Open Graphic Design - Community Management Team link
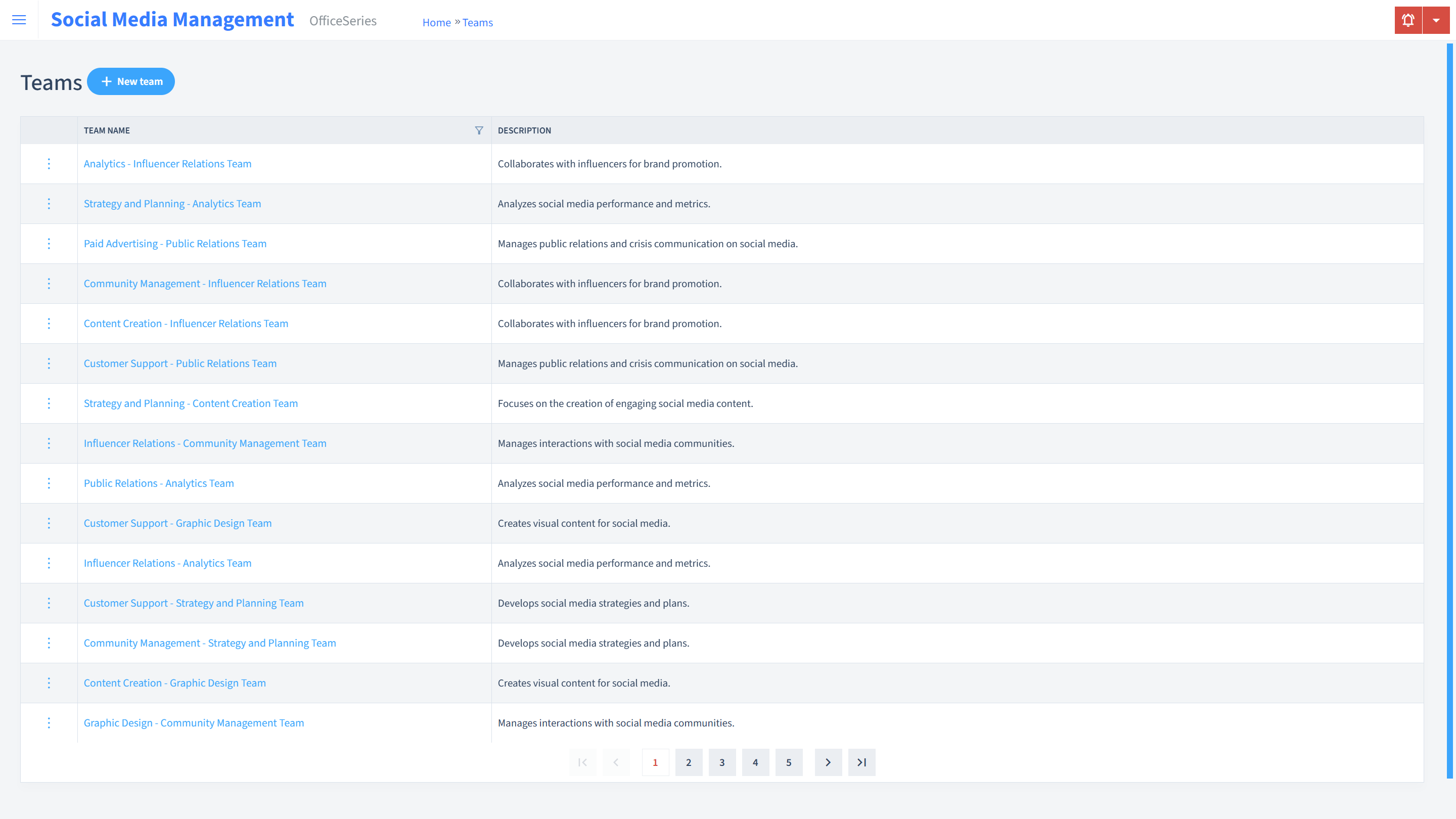 tap(194, 723)
